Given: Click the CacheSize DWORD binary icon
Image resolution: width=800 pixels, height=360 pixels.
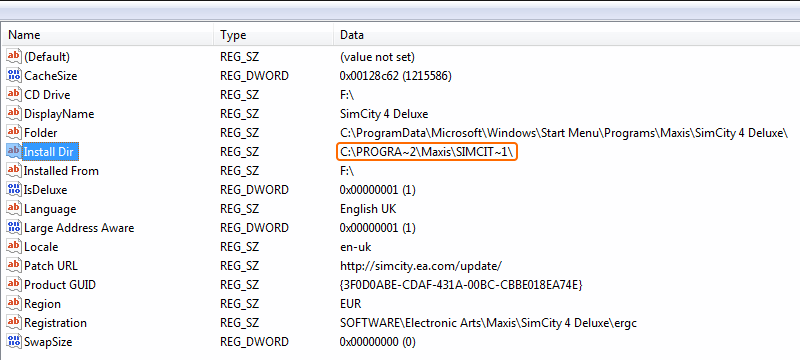Looking at the screenshot, I should (x=14, y=75).
